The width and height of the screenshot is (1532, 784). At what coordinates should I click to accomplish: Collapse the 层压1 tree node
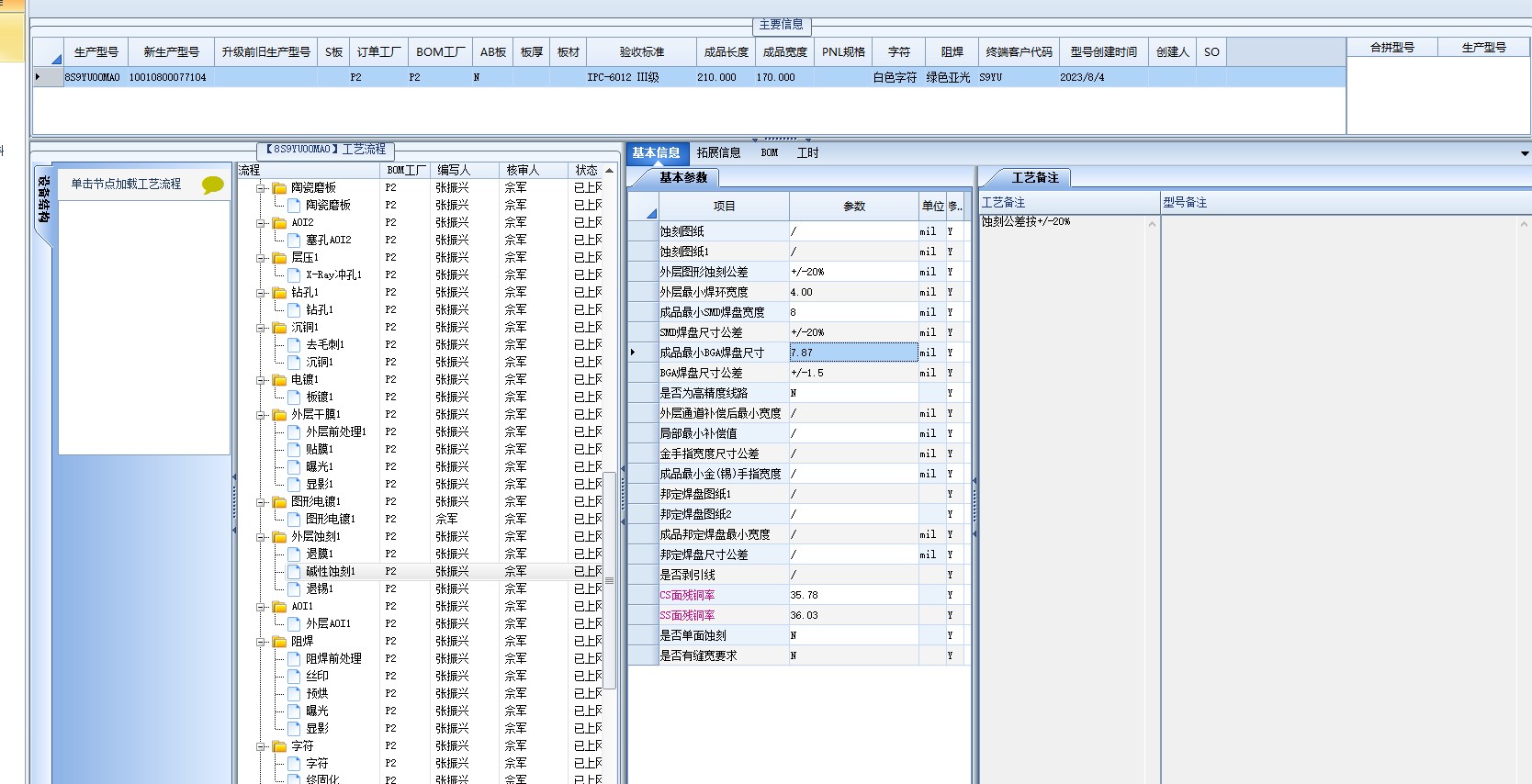click(262, 257)
